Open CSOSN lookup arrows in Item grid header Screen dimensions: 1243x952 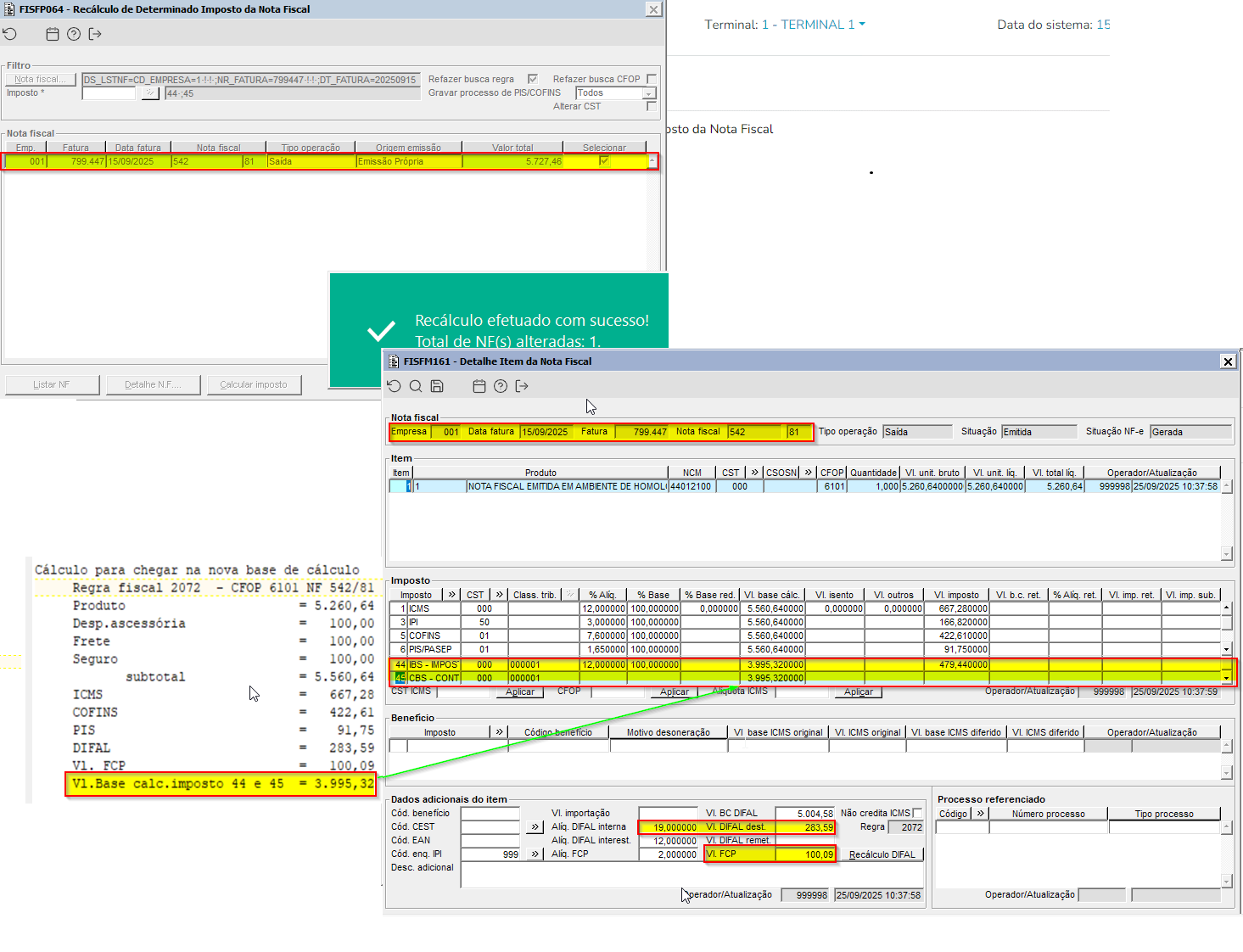point(809,473)
